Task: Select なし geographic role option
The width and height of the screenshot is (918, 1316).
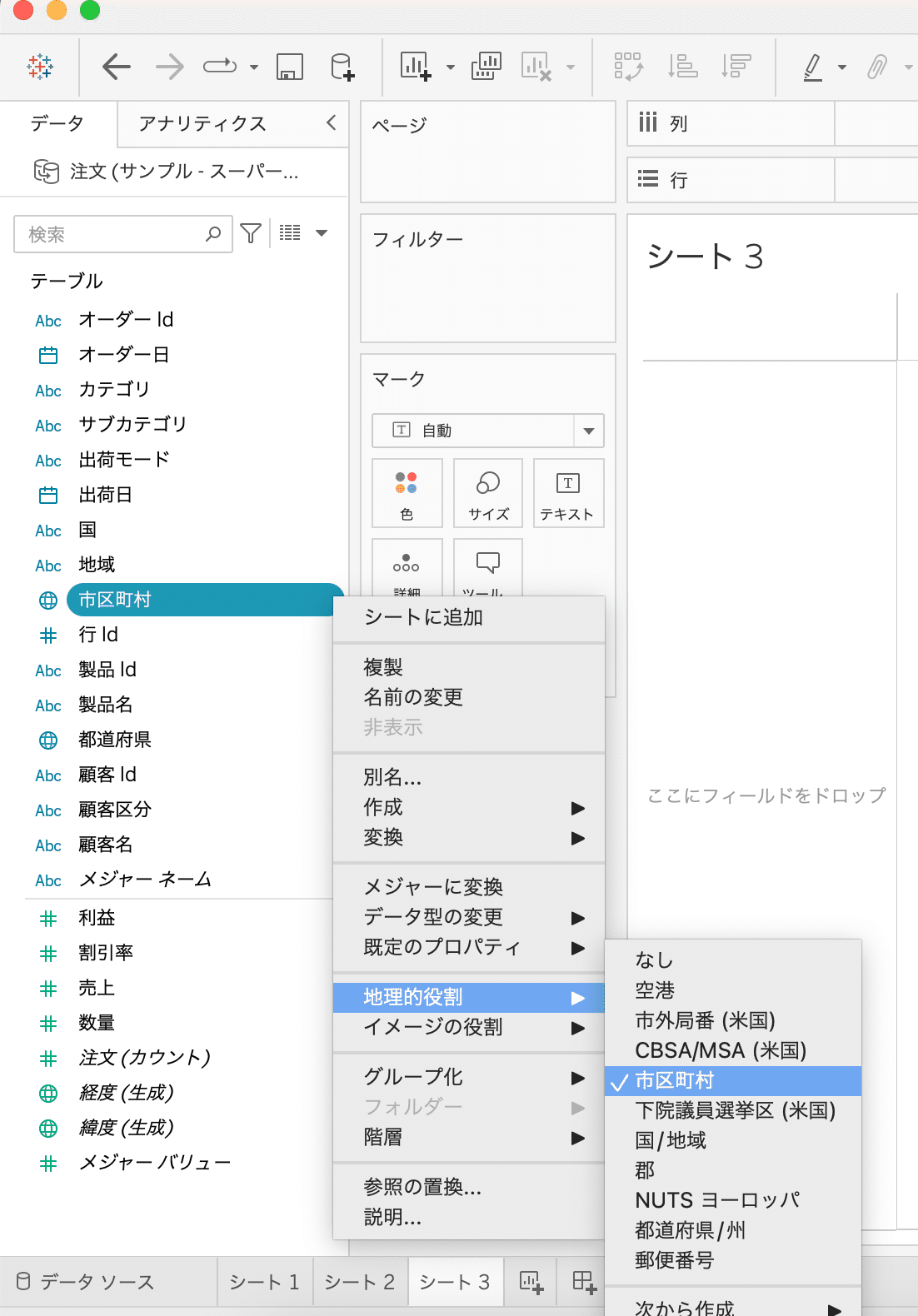Action: 733,960
